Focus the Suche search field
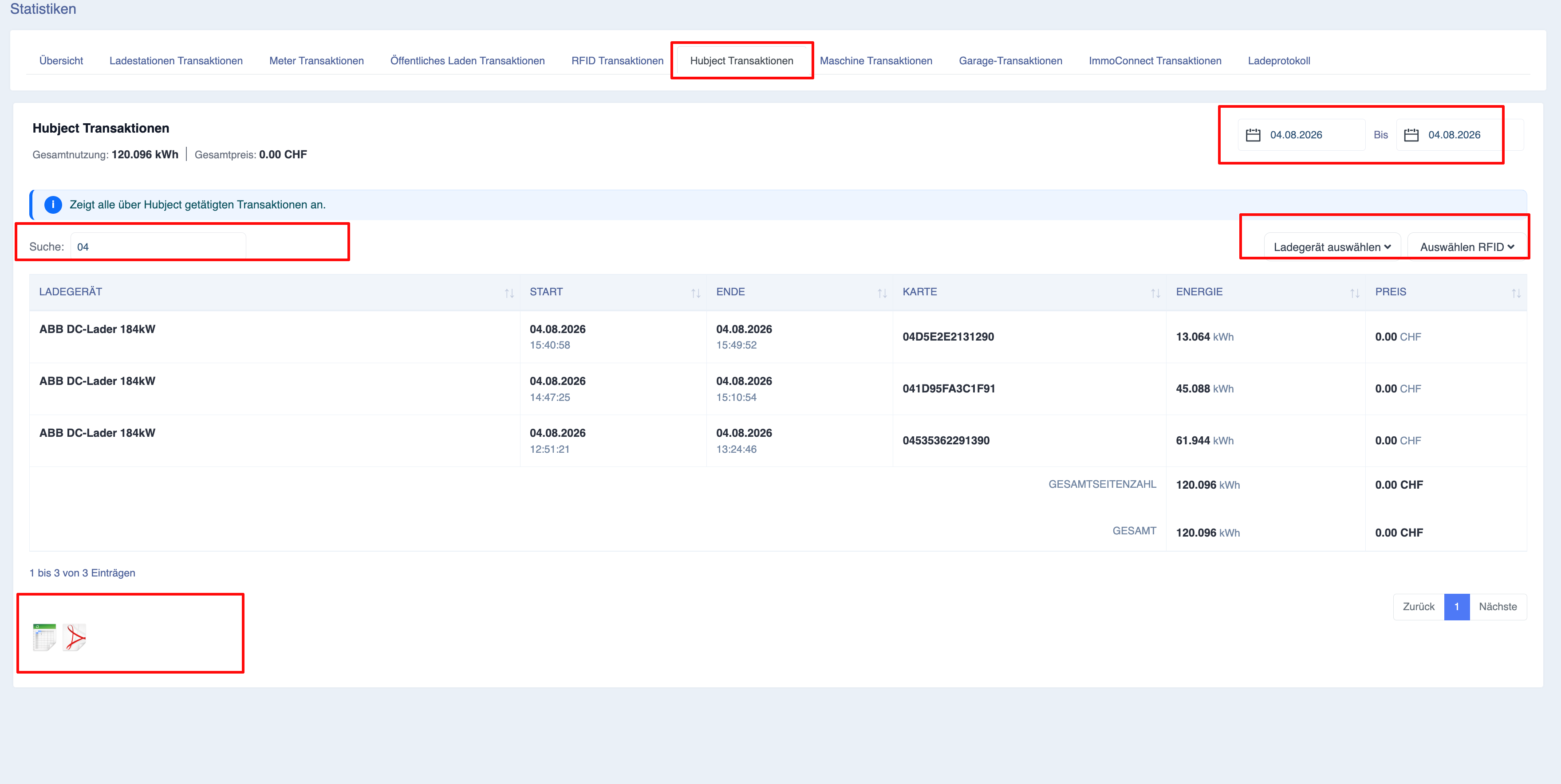1561x784 pixels. point(158,247)
